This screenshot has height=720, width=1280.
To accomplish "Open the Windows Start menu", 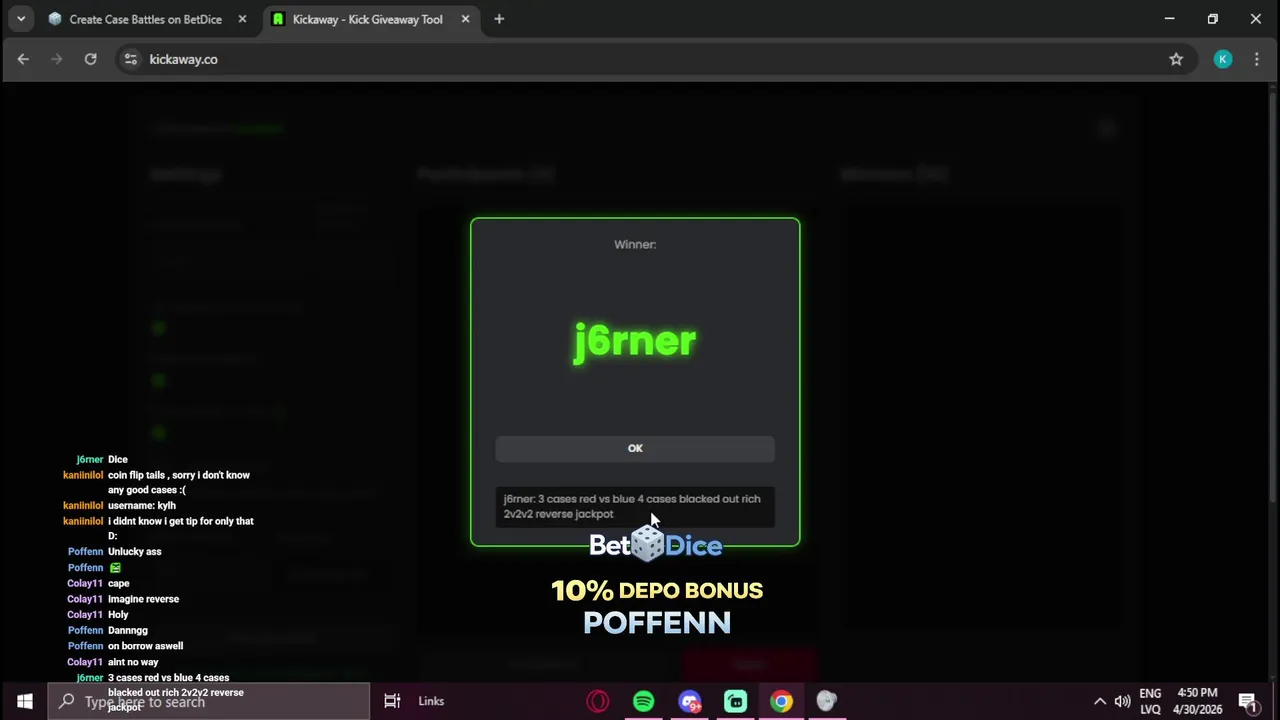I will (24, 701).
